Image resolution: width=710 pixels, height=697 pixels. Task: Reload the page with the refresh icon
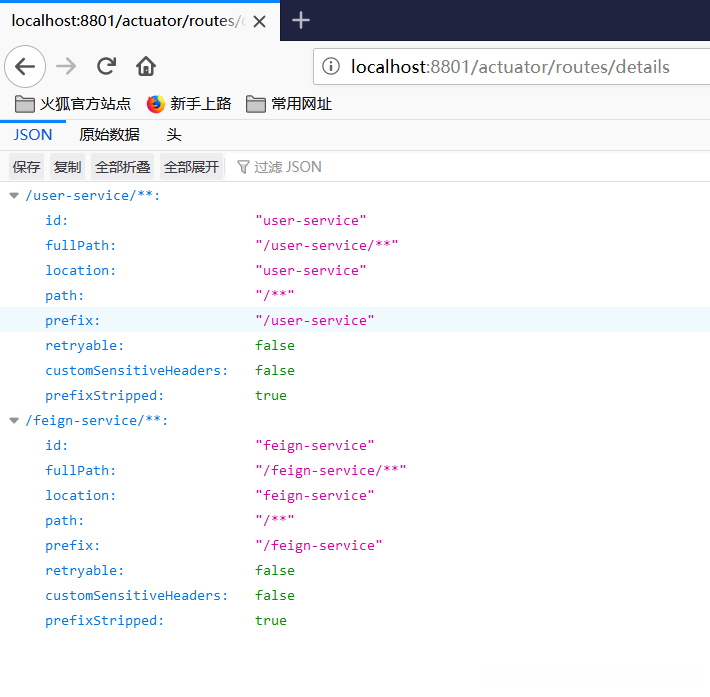[106, 67]
